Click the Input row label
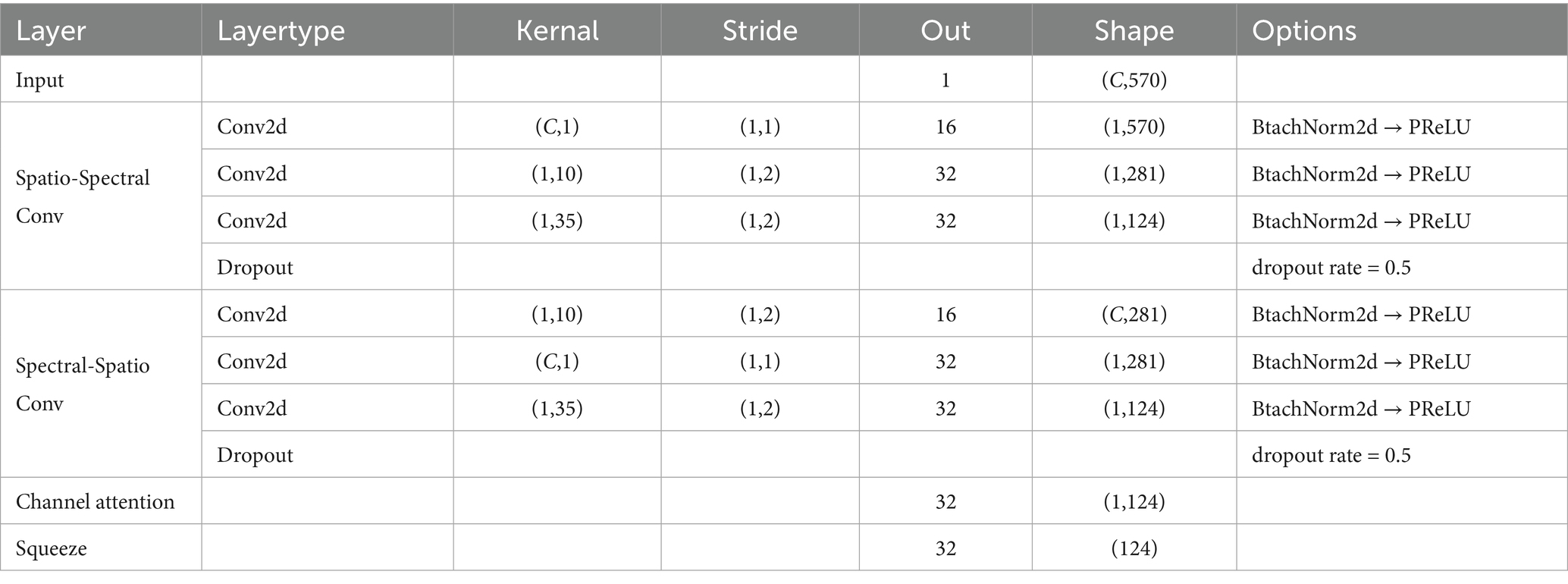Image resolution: width=1568 pixels, height=584 pixels. pos(40,80)
